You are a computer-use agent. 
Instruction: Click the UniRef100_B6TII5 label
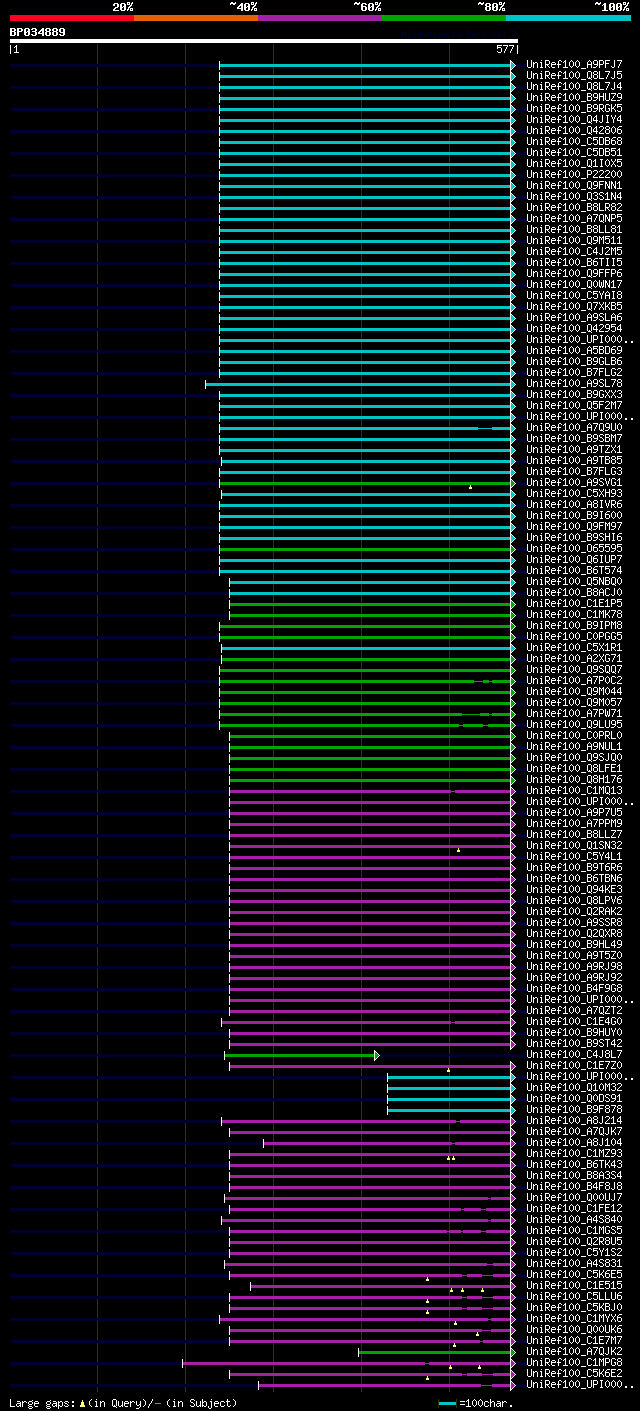click(x=574, y=262)
